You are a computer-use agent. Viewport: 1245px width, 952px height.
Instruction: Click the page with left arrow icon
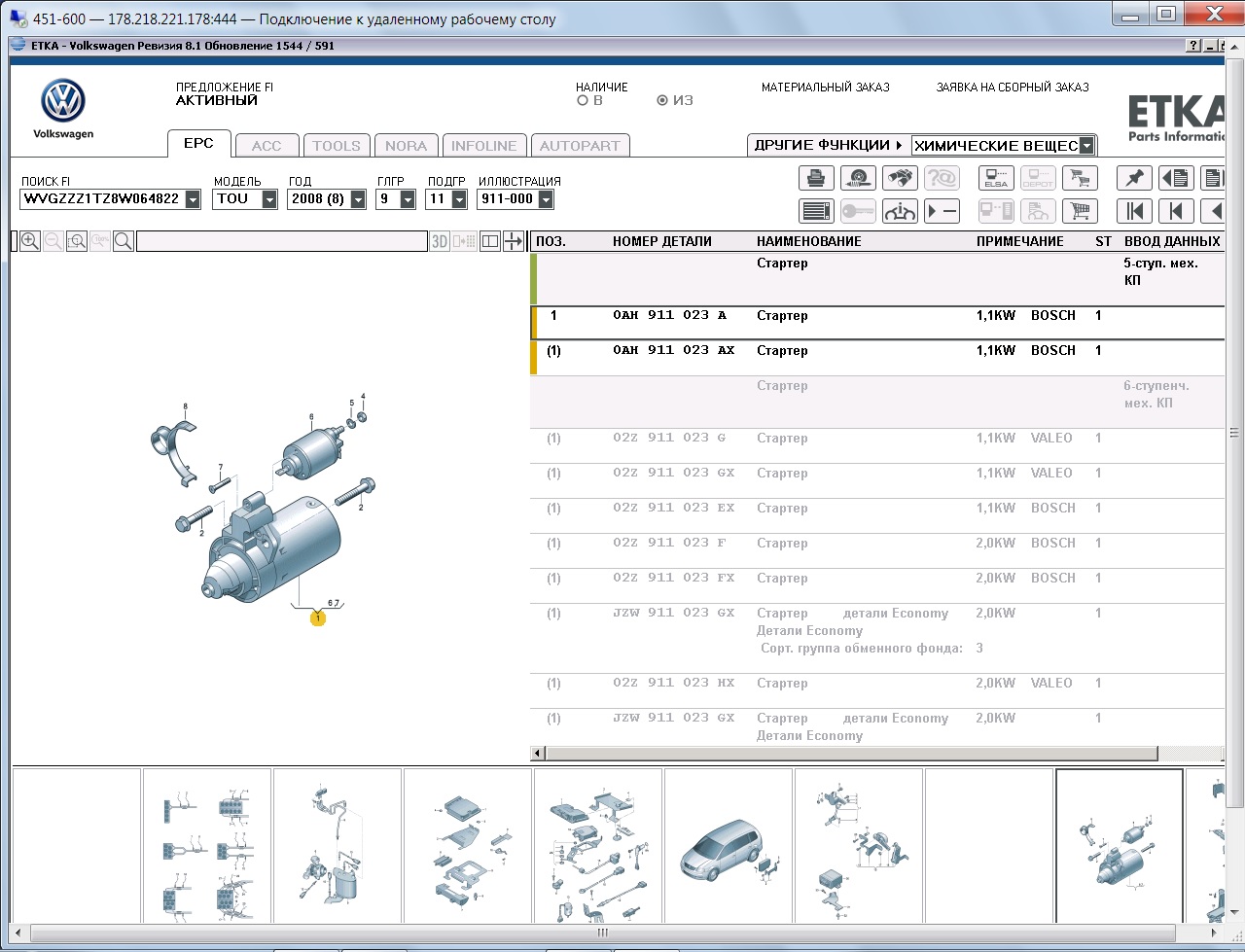point(1176,178)
